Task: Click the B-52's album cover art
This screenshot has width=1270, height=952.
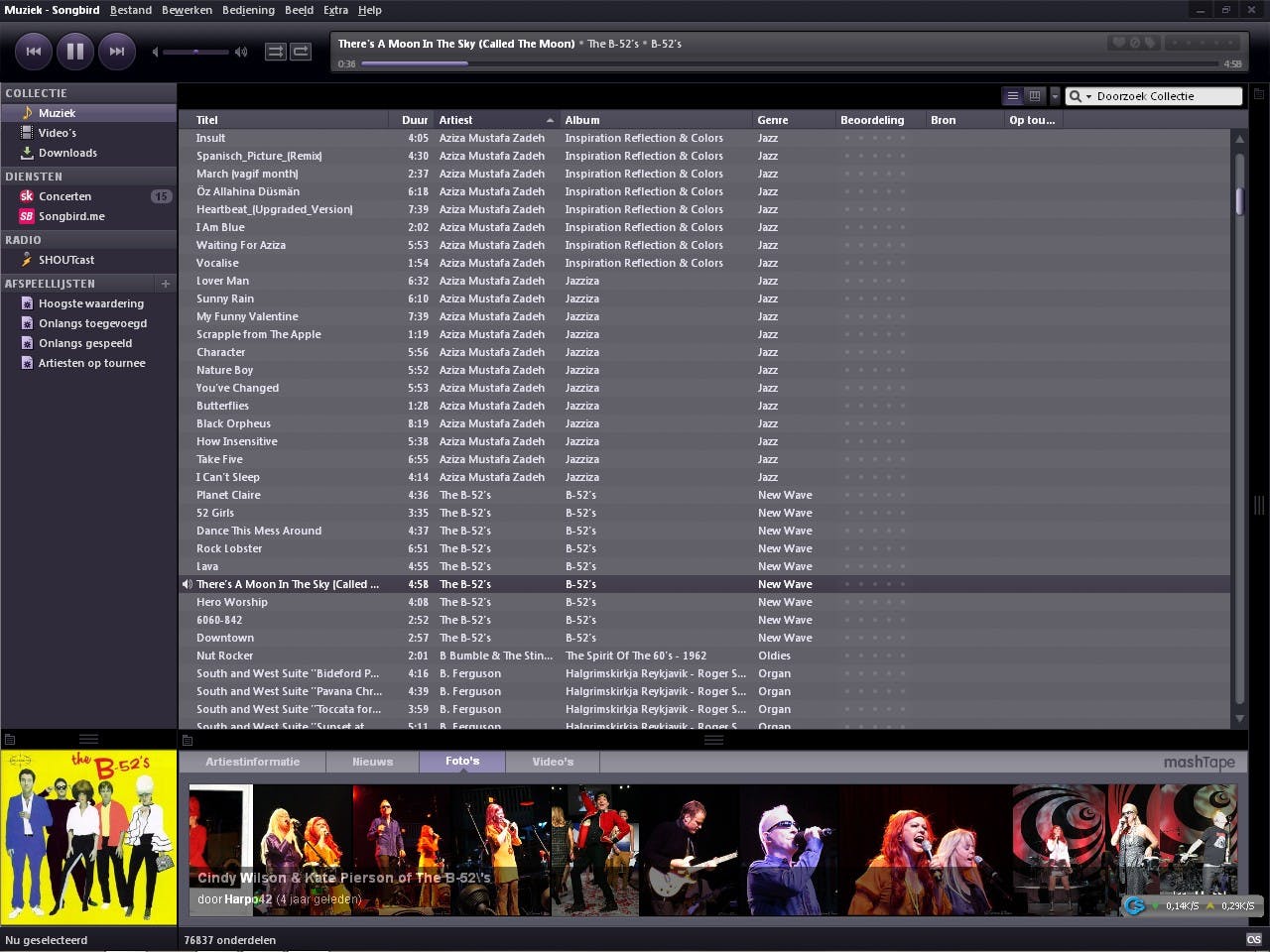Action: pyautogui.click(x=89, y=838)
